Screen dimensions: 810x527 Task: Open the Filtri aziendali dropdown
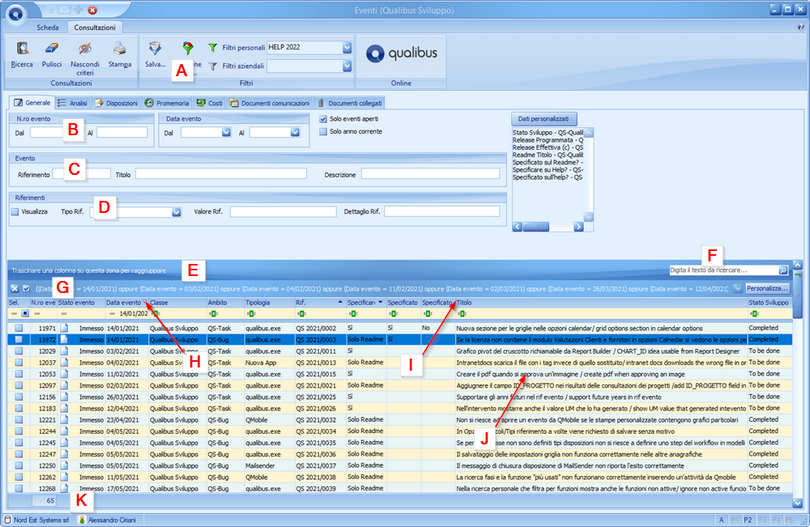347,66
